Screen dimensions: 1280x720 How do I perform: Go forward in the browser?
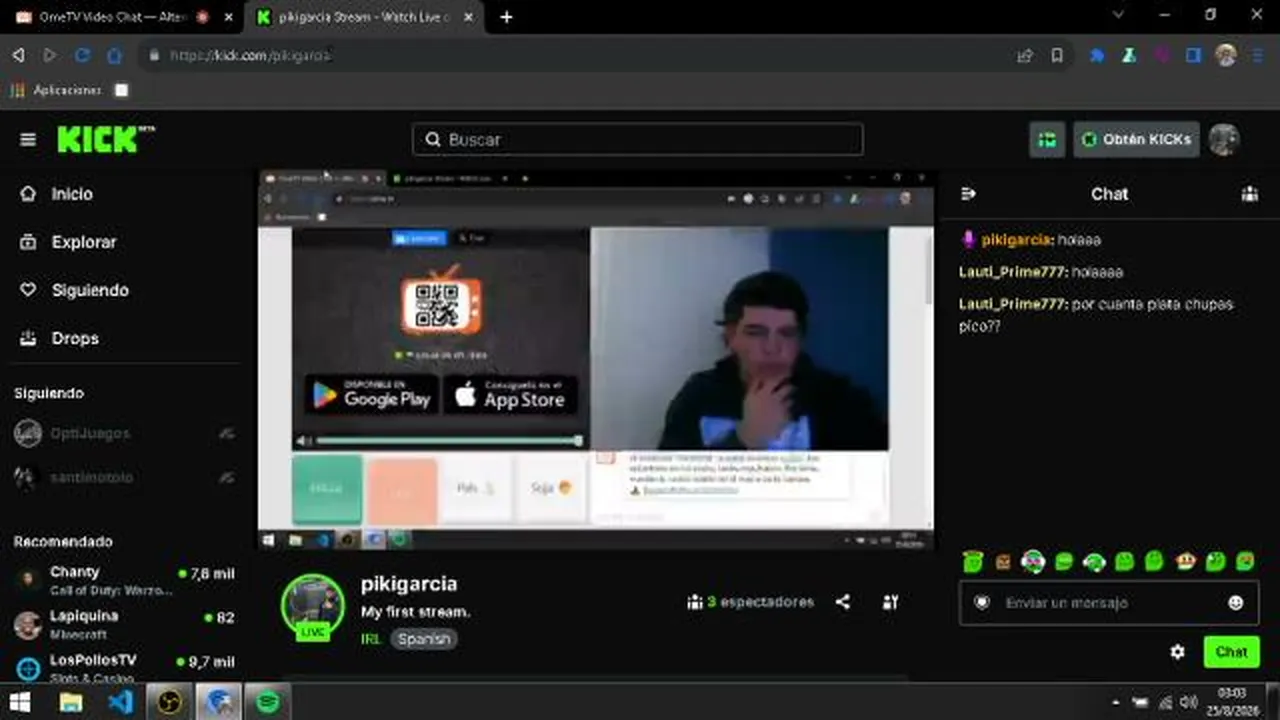pyautogui.click(x=50, y=56)
